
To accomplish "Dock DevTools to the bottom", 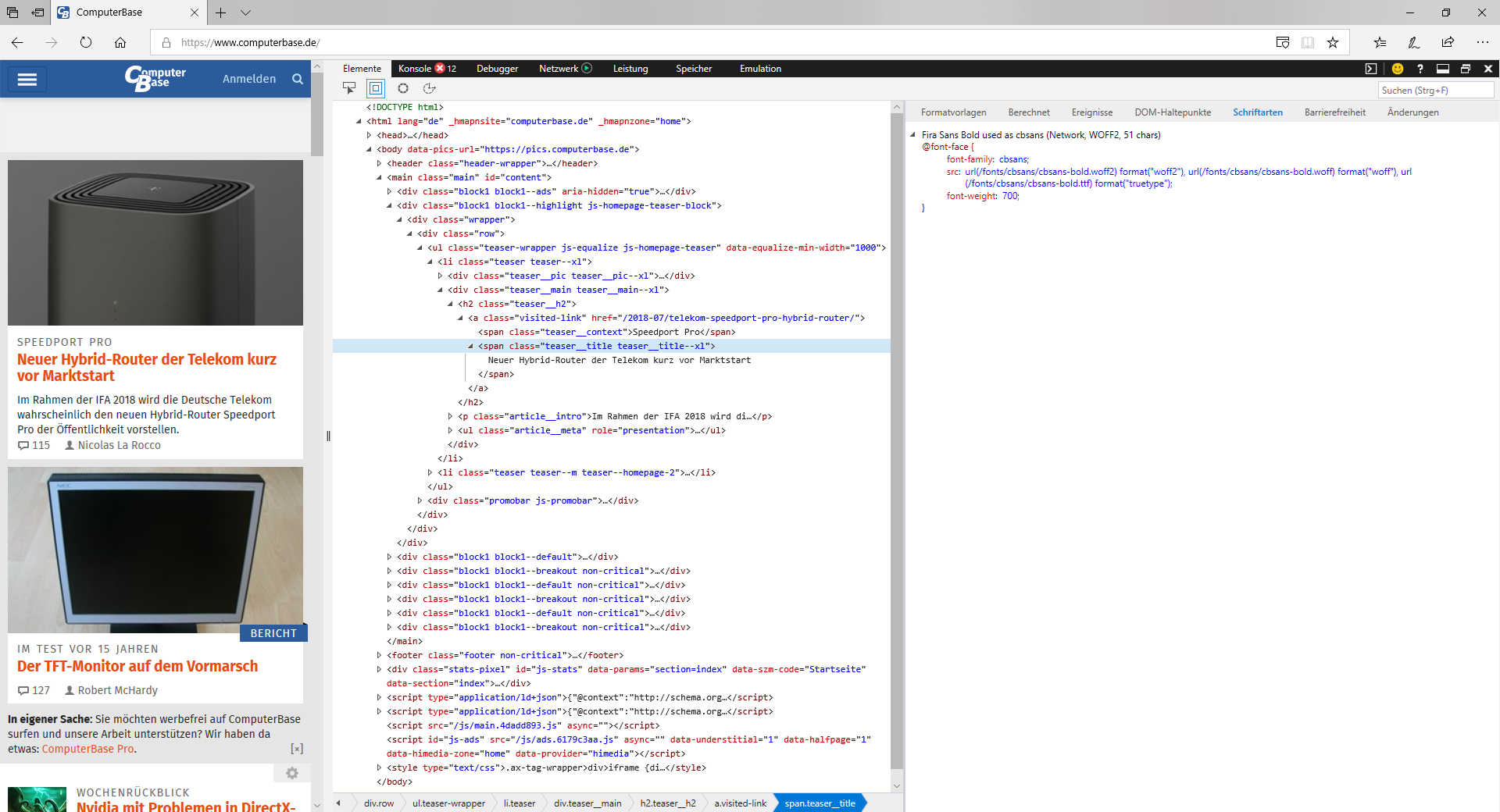I will tap(1443, 69).
